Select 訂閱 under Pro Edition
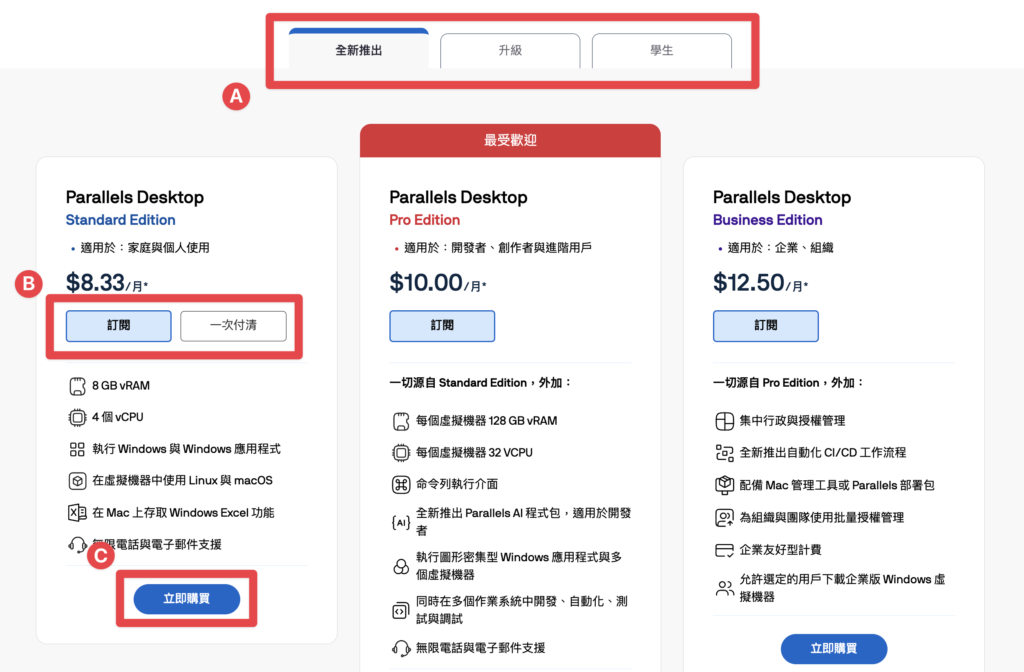This screenshot has width=1024, height=672. (442, 325)
